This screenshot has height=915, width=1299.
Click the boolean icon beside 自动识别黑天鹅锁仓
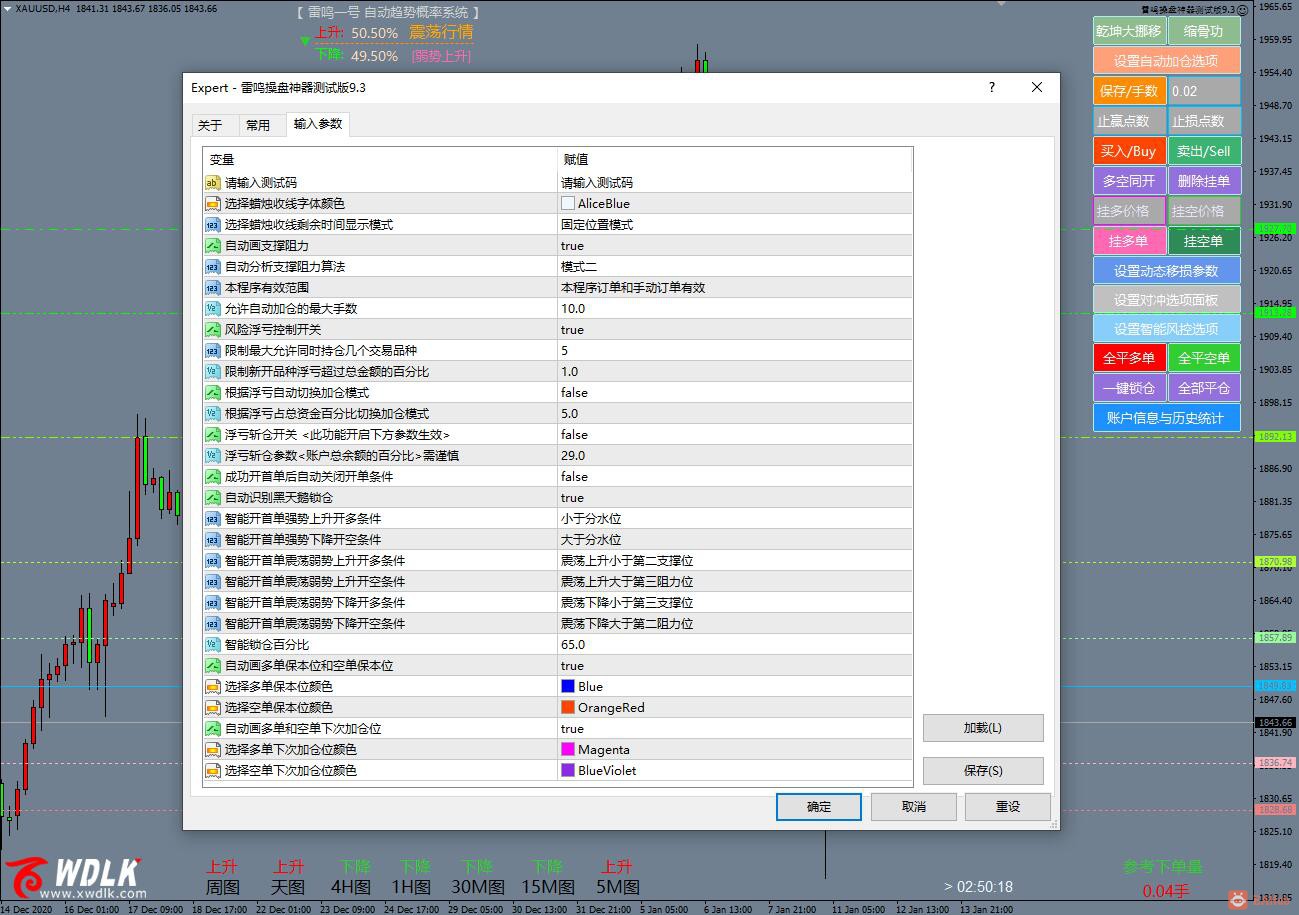(x=212, y=498)
